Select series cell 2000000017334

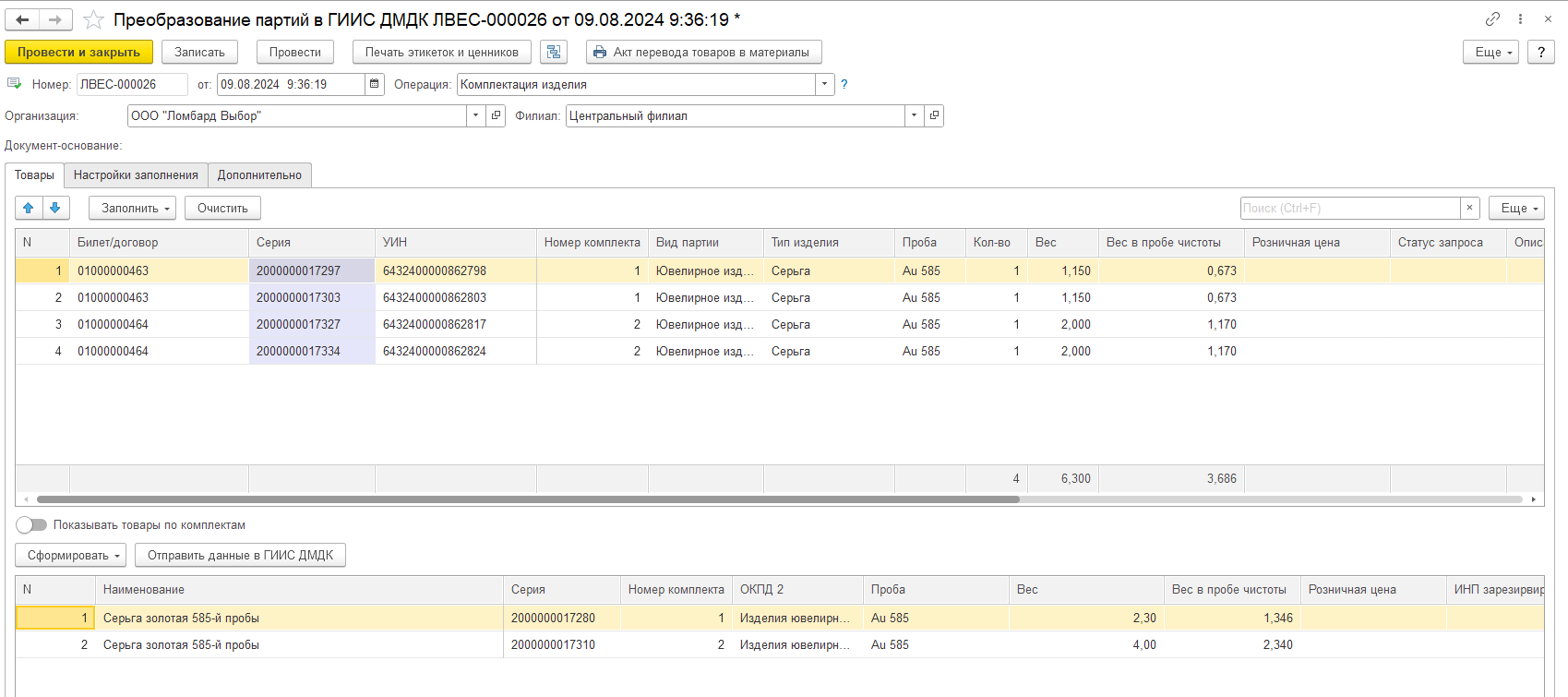(x=312, y=351)
